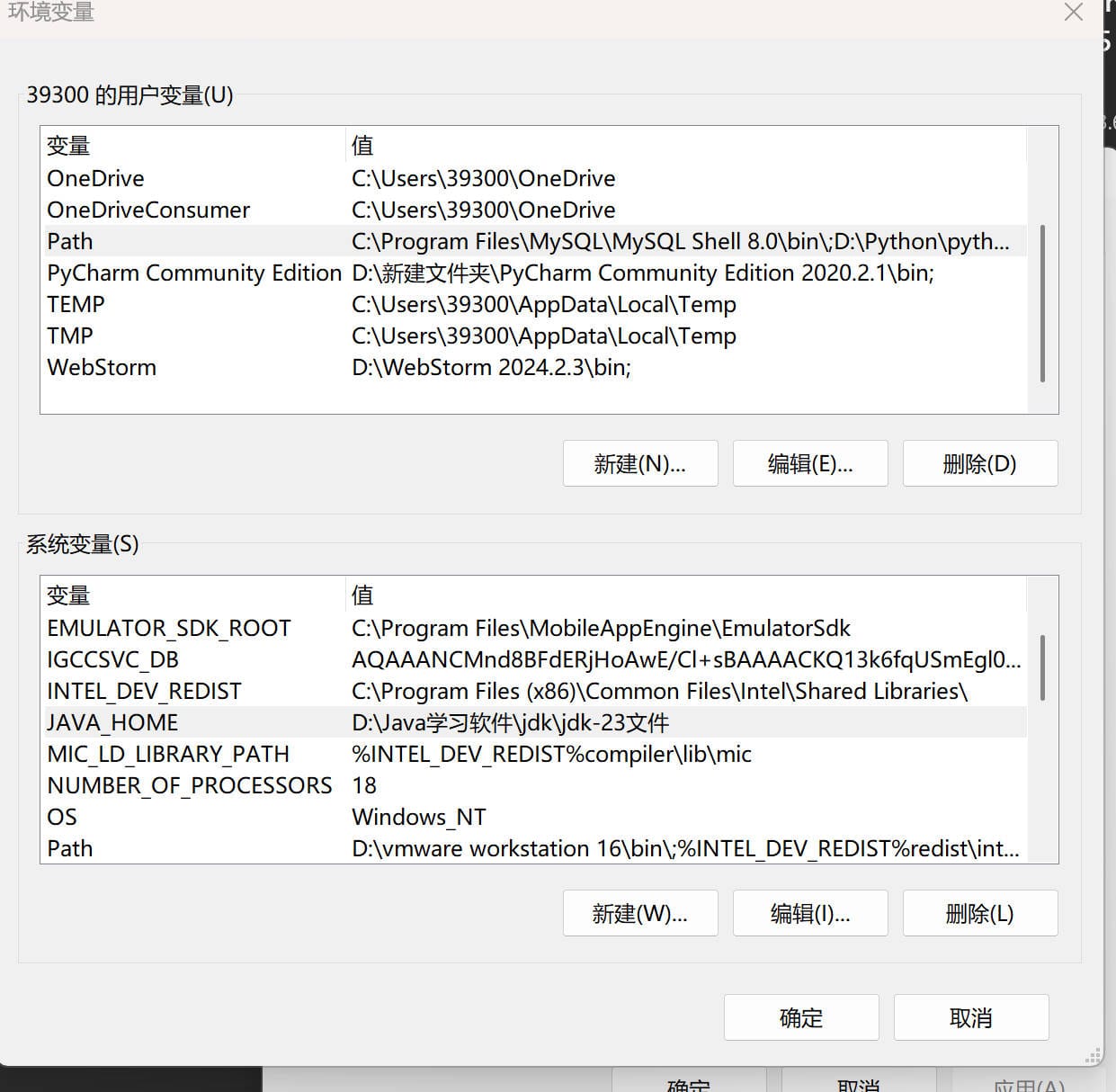The width and height of the screenshot is (1116, 1092).
Task: Cancel the dialog with 取消
Action: click(970, 1017)
